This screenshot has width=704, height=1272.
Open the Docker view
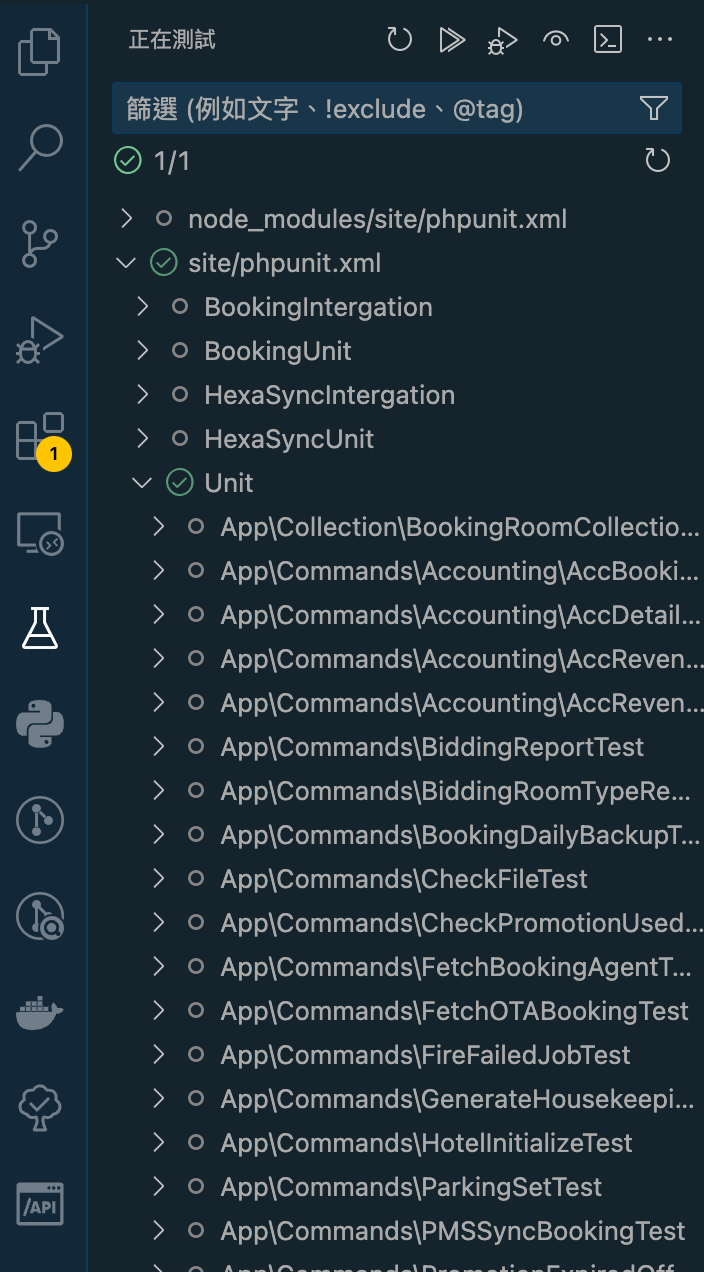[x=40, y=1012]
